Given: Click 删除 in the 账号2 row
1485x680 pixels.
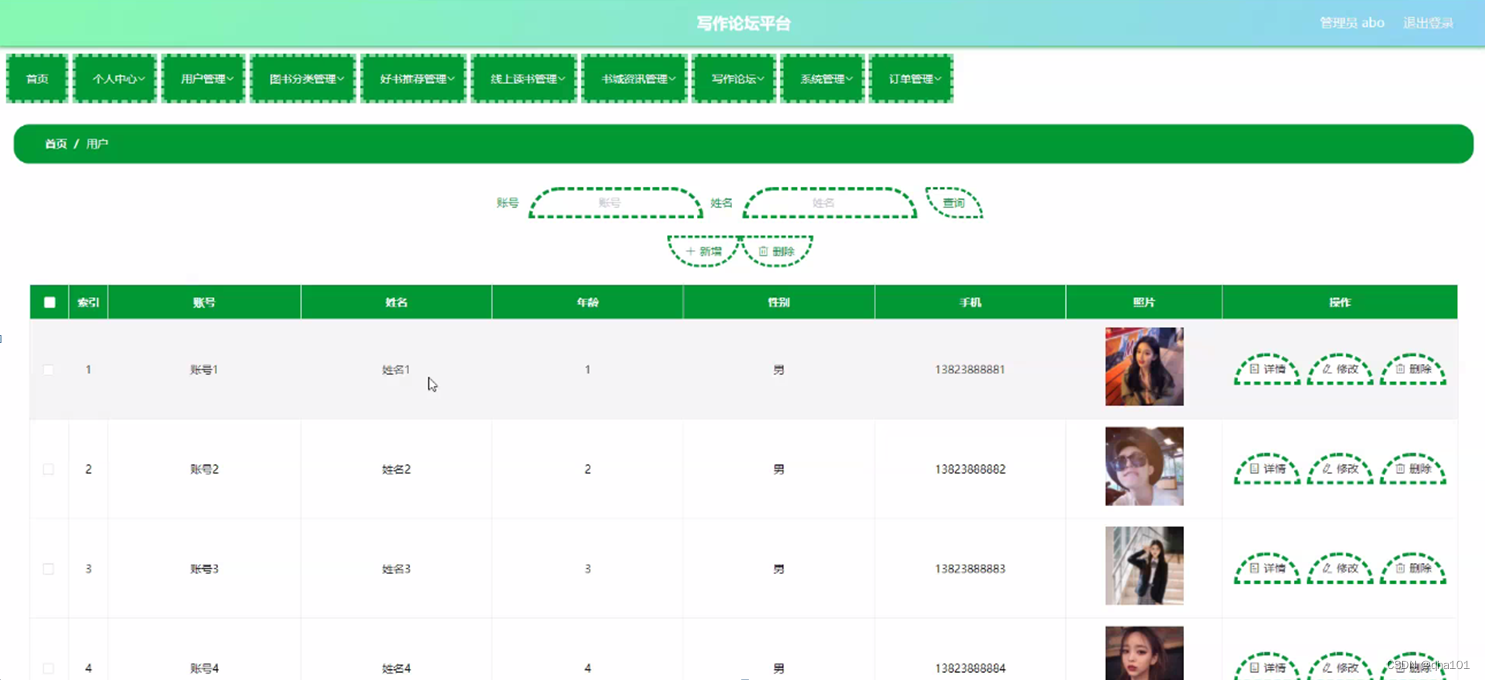Looking at the screenshot, I should [1413, 468].
